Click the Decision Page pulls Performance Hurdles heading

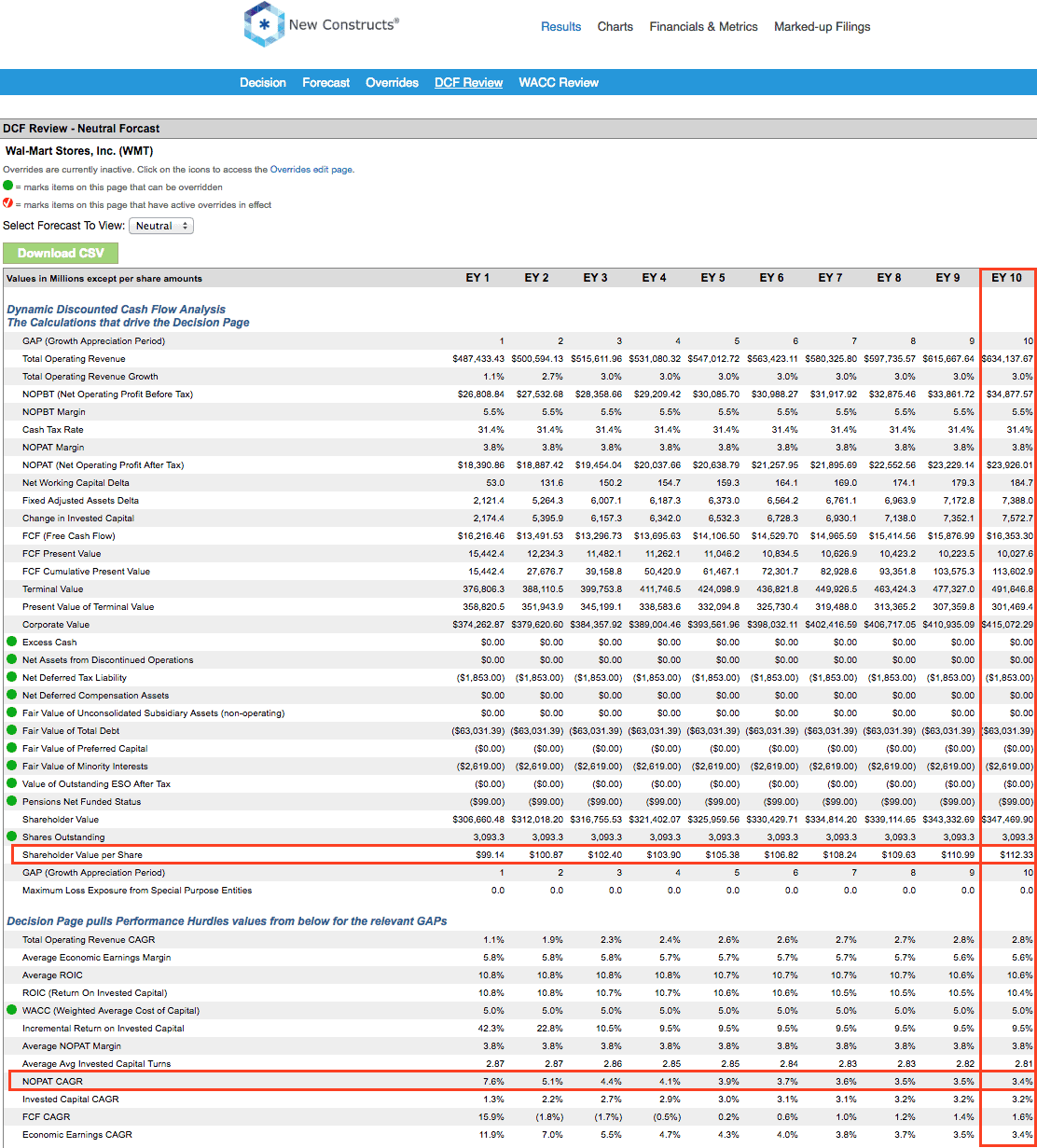coord(227,921)
